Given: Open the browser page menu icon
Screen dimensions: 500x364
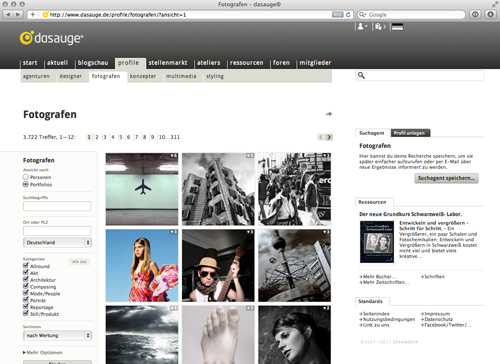Looking at the screenshot, I should (475, 14).
